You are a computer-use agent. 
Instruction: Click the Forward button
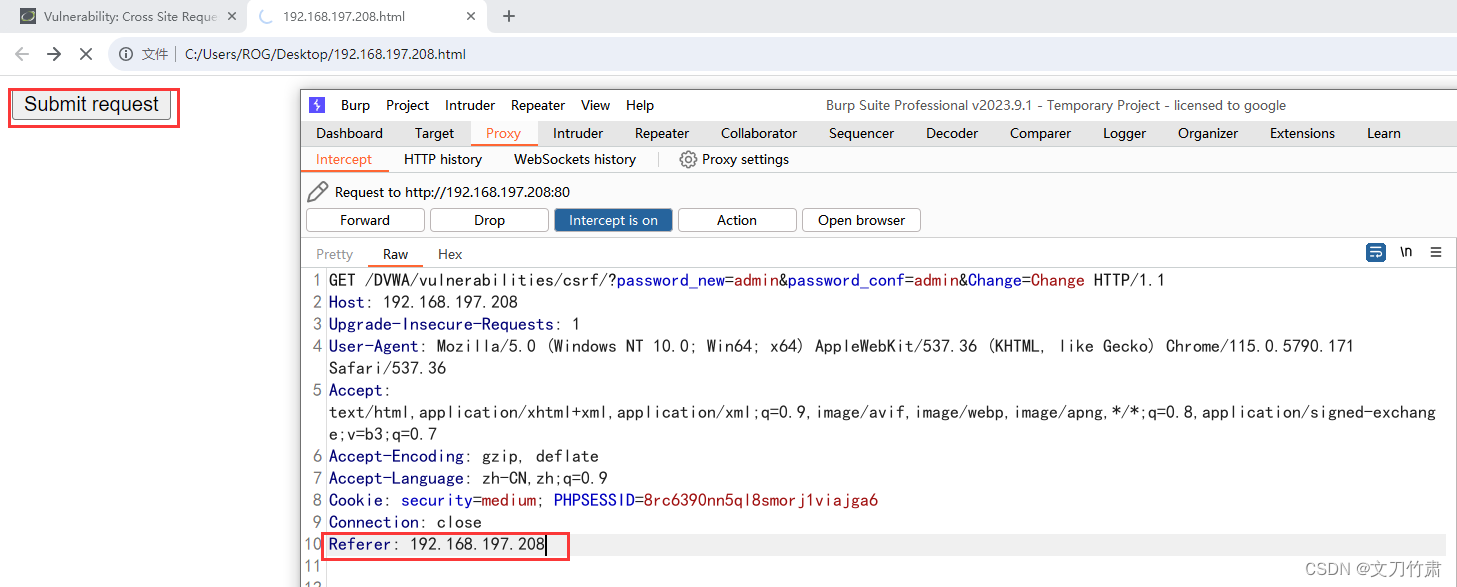[365, 219]
